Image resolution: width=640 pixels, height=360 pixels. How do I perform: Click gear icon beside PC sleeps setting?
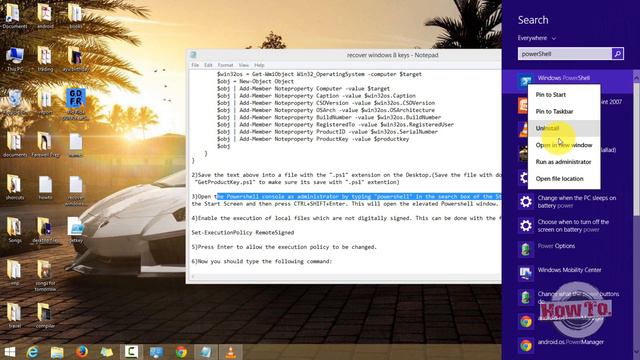pyautogui.click(x=526, y=202)
